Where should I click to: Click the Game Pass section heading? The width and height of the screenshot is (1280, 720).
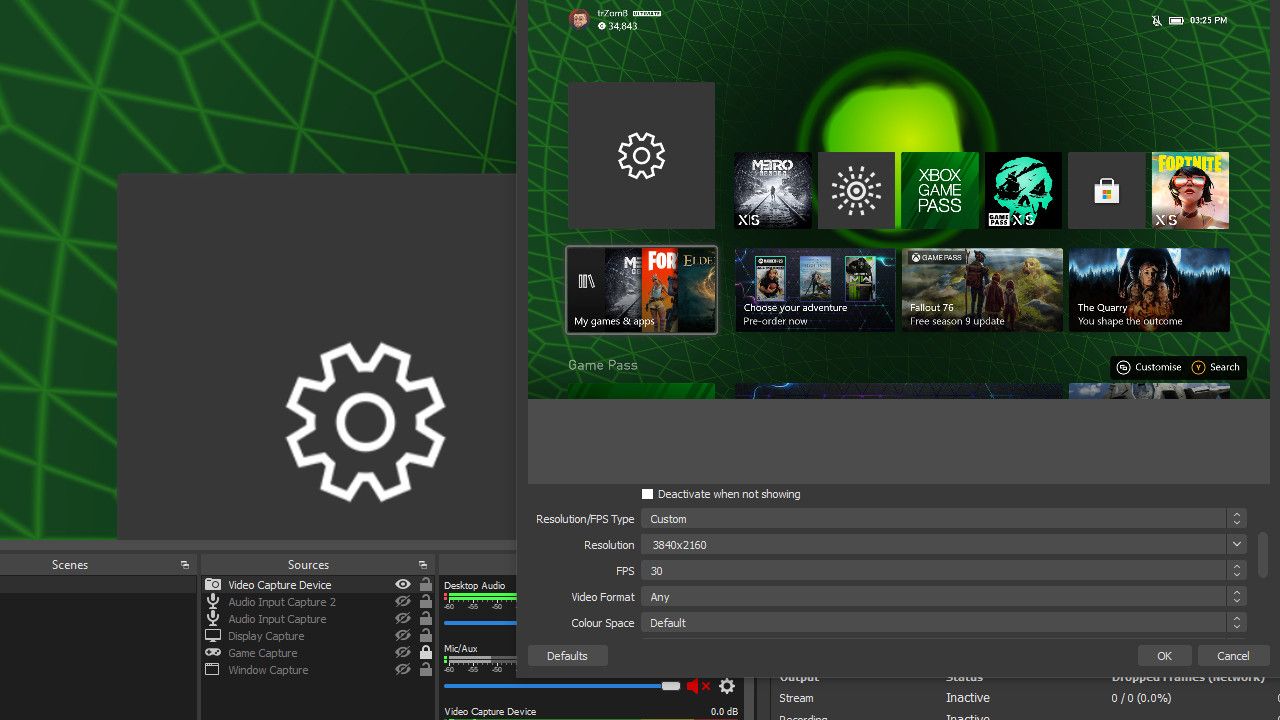[x=603, y=365]
